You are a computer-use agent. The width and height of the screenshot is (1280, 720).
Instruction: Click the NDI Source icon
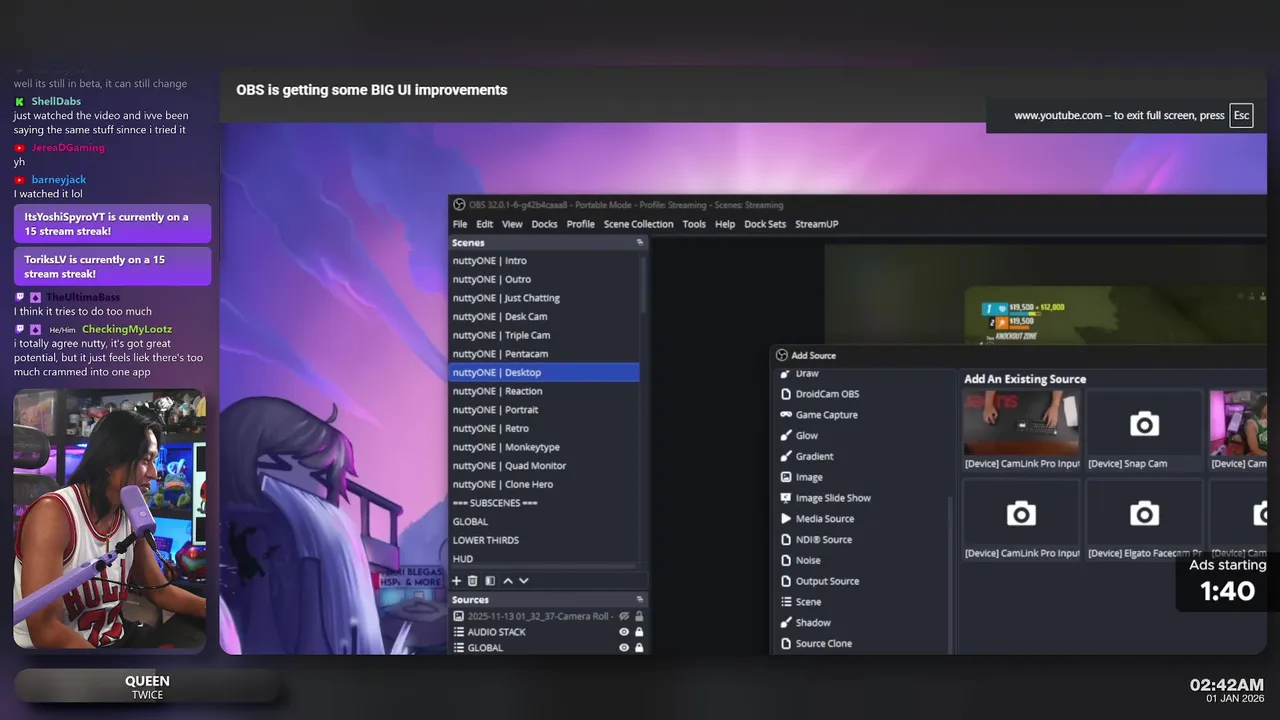point(786,540)
